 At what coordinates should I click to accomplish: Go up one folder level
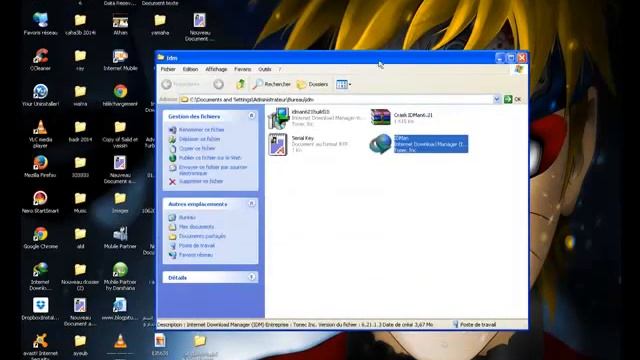pos(240,84)
